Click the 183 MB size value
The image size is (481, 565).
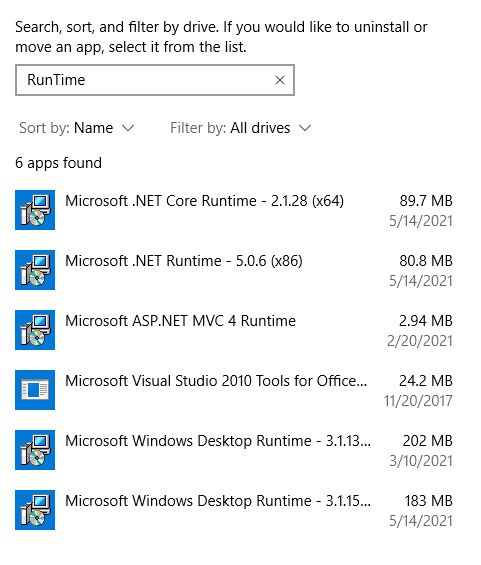tap(428, 501)
